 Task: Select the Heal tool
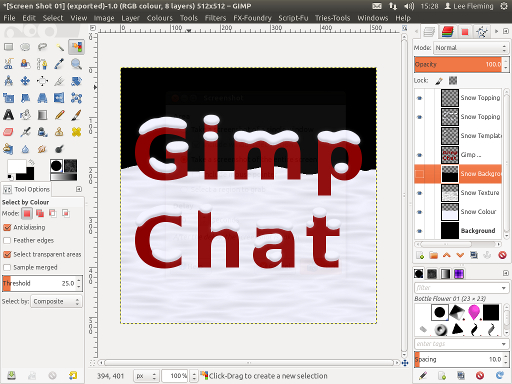(76, 132)
